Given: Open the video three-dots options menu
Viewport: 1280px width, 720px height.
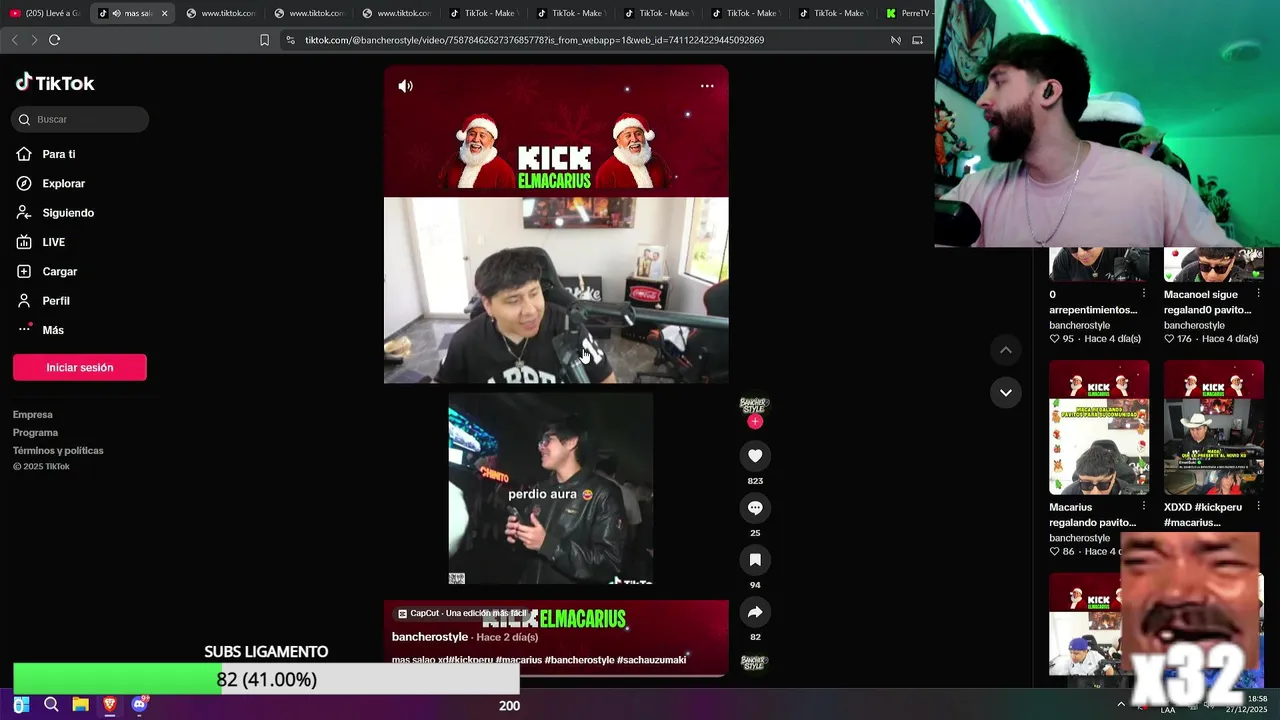Looking at the screenshot, I should click(707, 86).
